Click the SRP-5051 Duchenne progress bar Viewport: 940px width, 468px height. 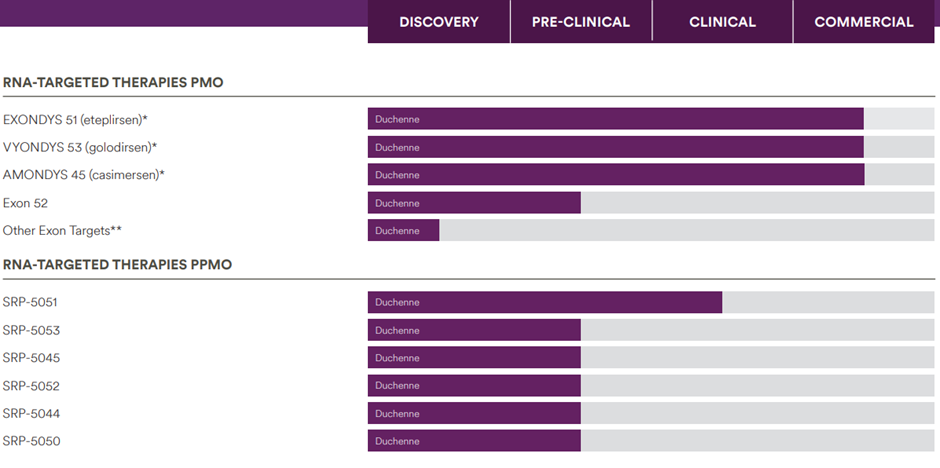point(545,302)
